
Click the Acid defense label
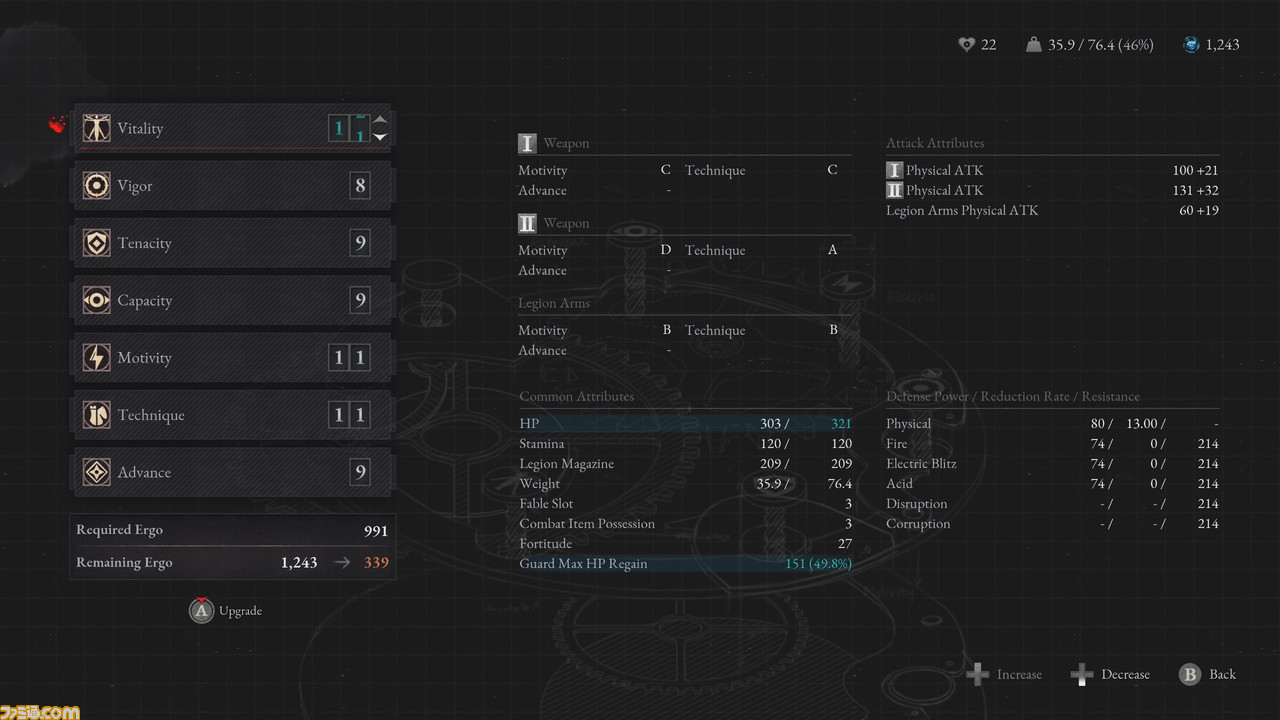pos(899,484)
